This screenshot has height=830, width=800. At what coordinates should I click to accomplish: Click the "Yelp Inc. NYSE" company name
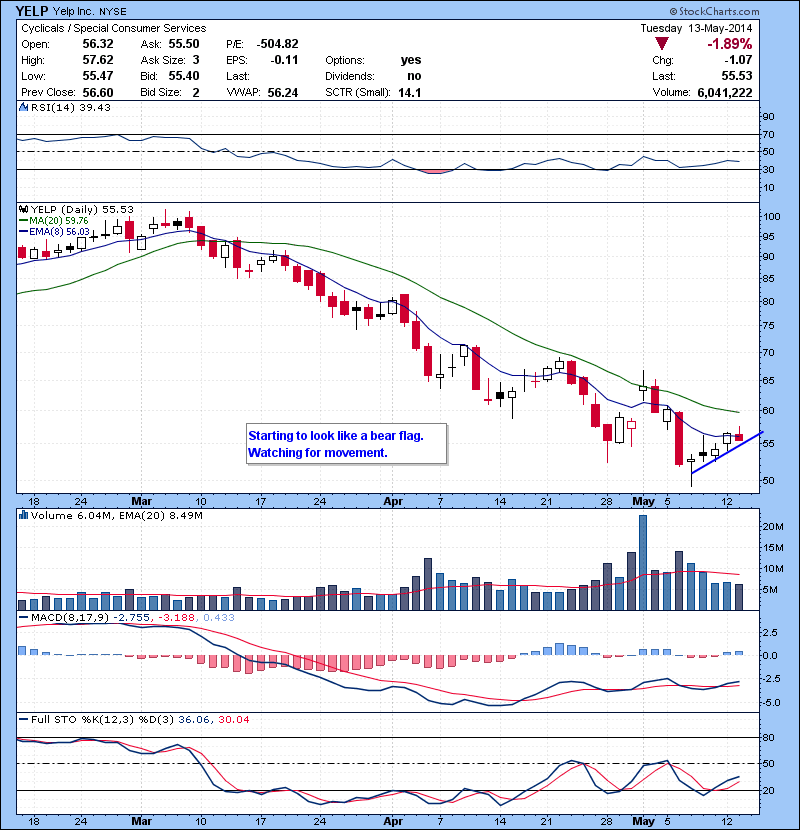click(89, 12)
